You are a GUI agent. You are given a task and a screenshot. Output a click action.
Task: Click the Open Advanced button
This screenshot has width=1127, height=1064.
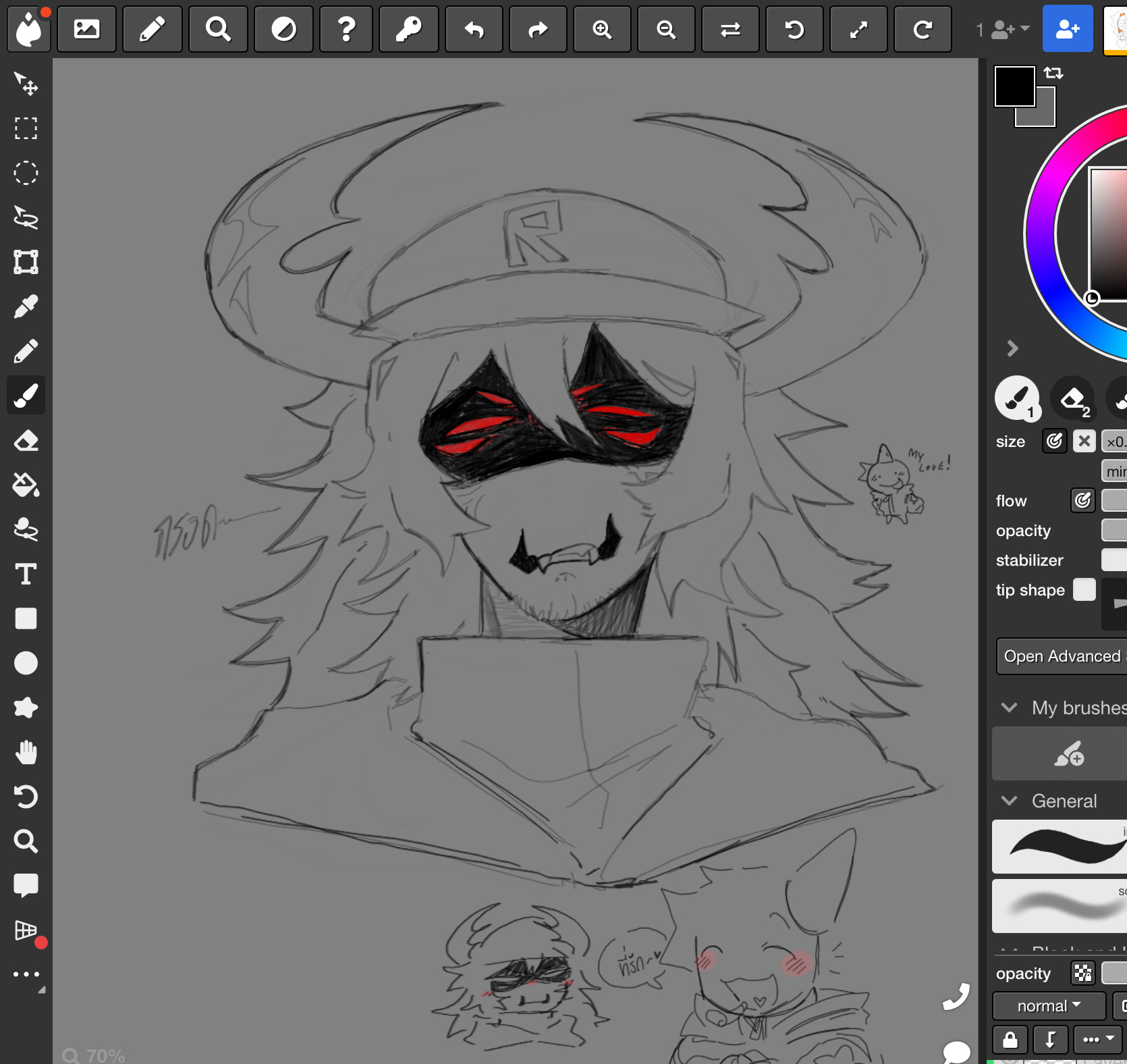pyautogui.click(x=1062, y=656)
